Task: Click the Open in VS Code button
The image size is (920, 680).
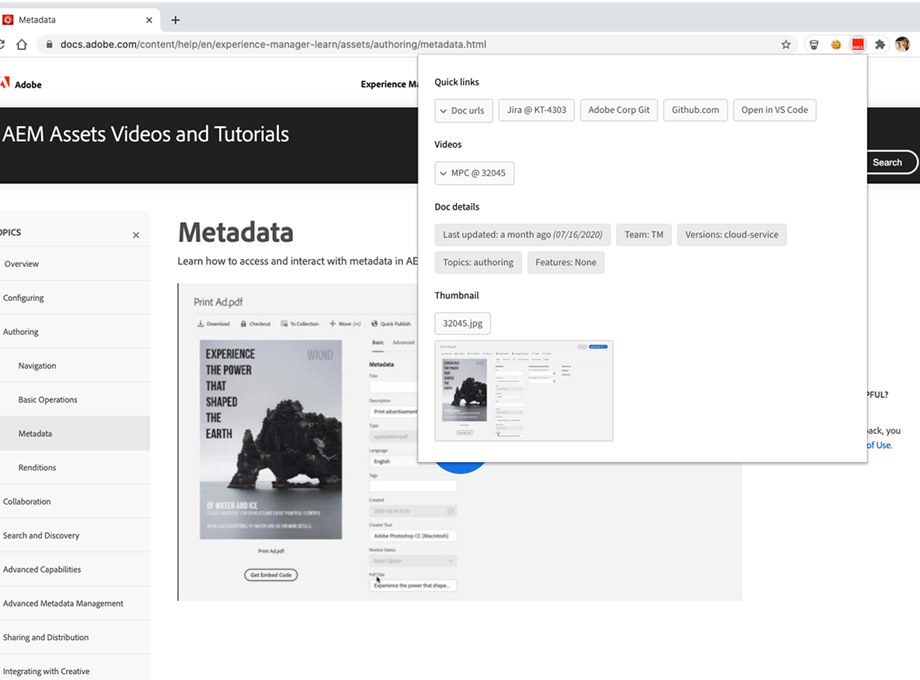Action: click(x=774, y=110)
